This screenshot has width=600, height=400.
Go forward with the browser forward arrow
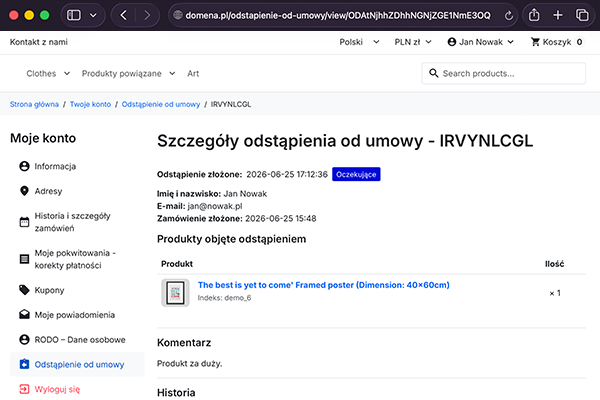coord(147,15)
